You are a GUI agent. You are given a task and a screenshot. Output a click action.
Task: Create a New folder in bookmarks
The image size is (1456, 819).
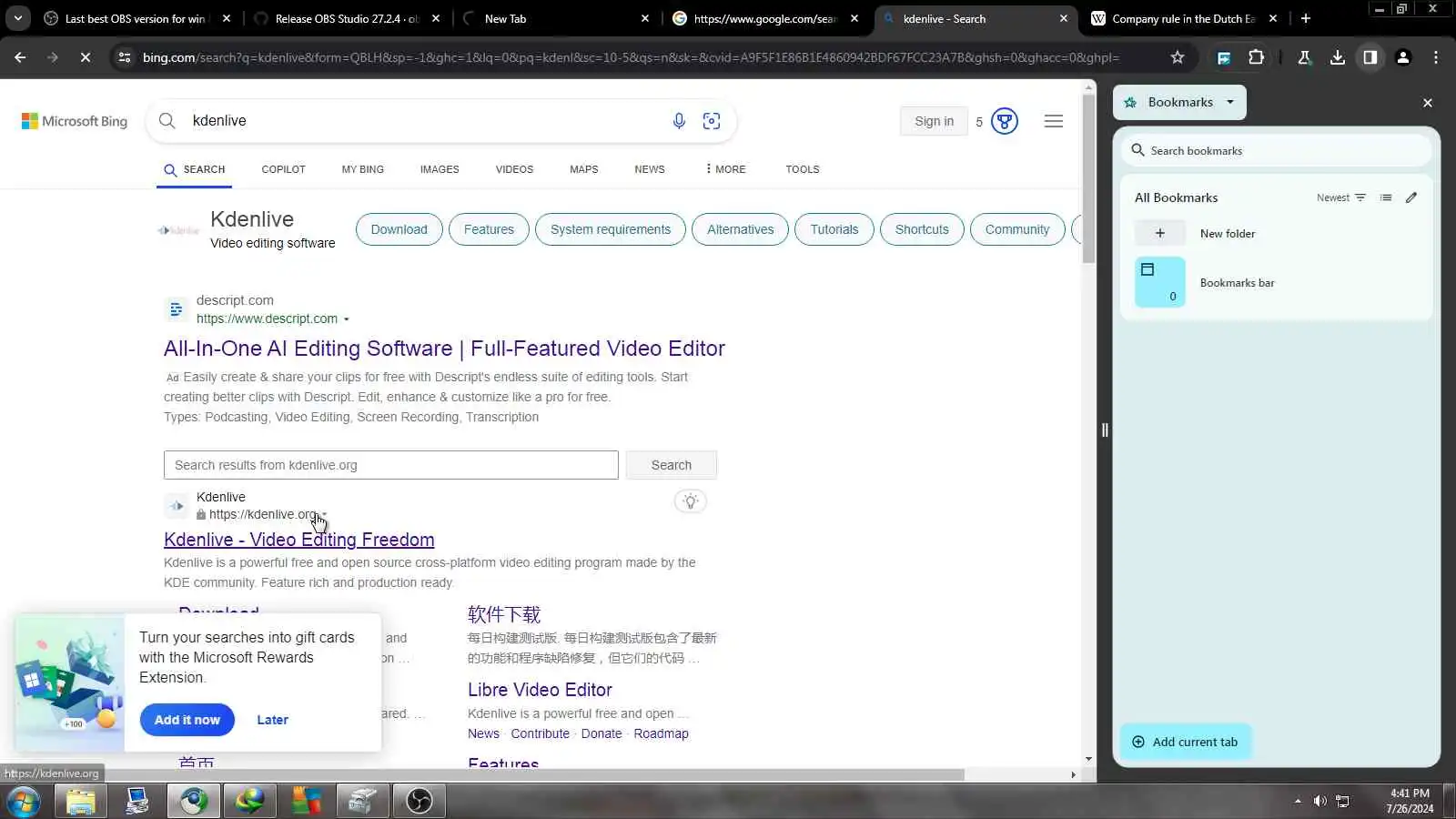pos(1276,233)
